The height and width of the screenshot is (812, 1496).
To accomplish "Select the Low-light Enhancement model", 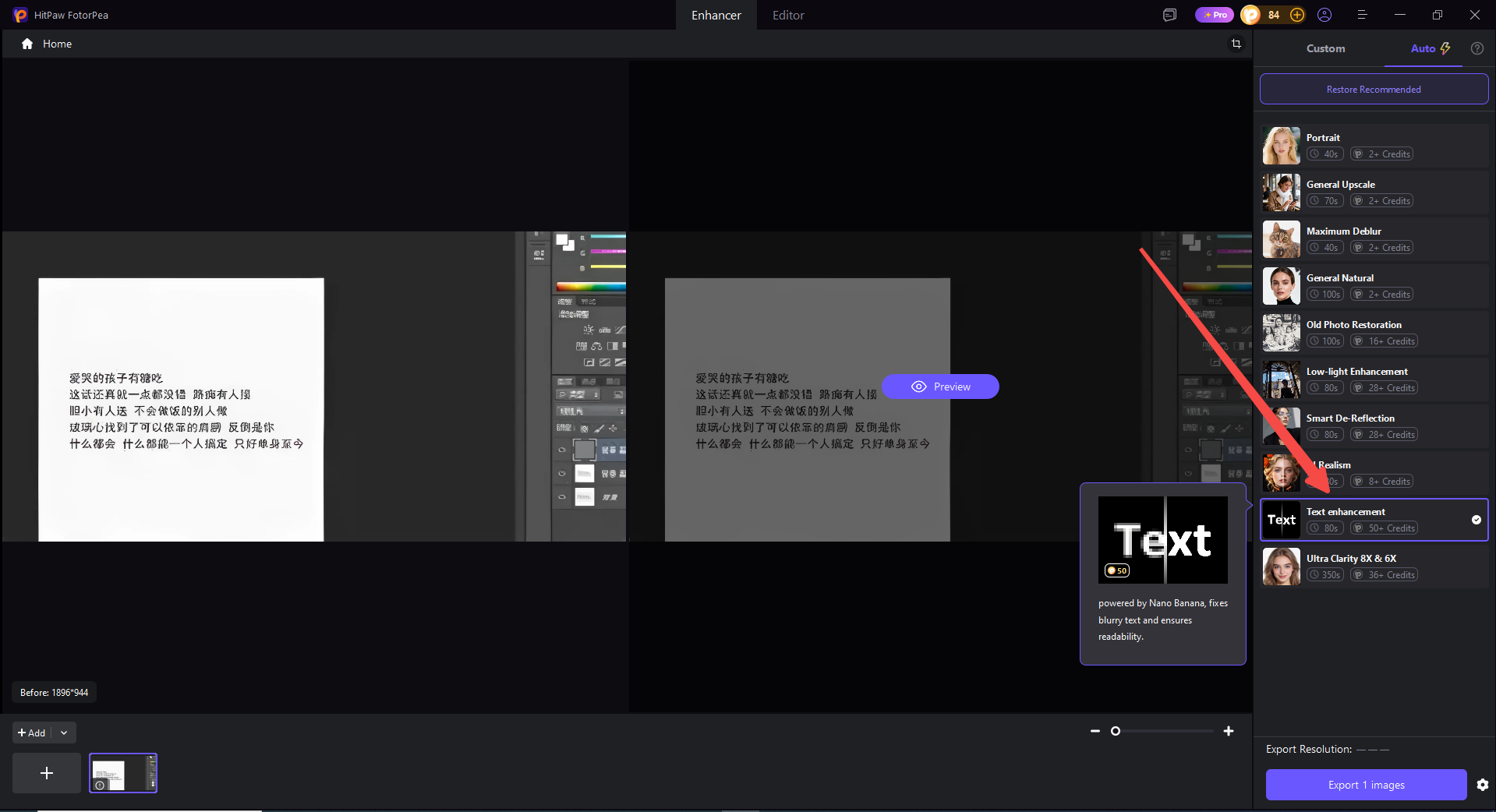I will tap(1374, 380).
